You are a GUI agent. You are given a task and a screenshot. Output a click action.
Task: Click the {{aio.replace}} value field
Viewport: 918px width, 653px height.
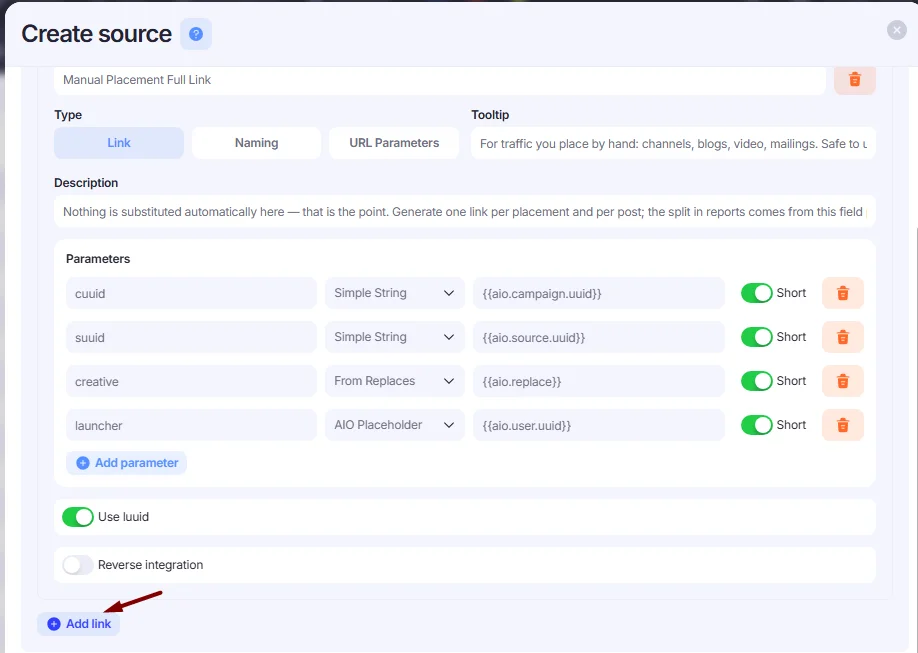pos(599,381)
